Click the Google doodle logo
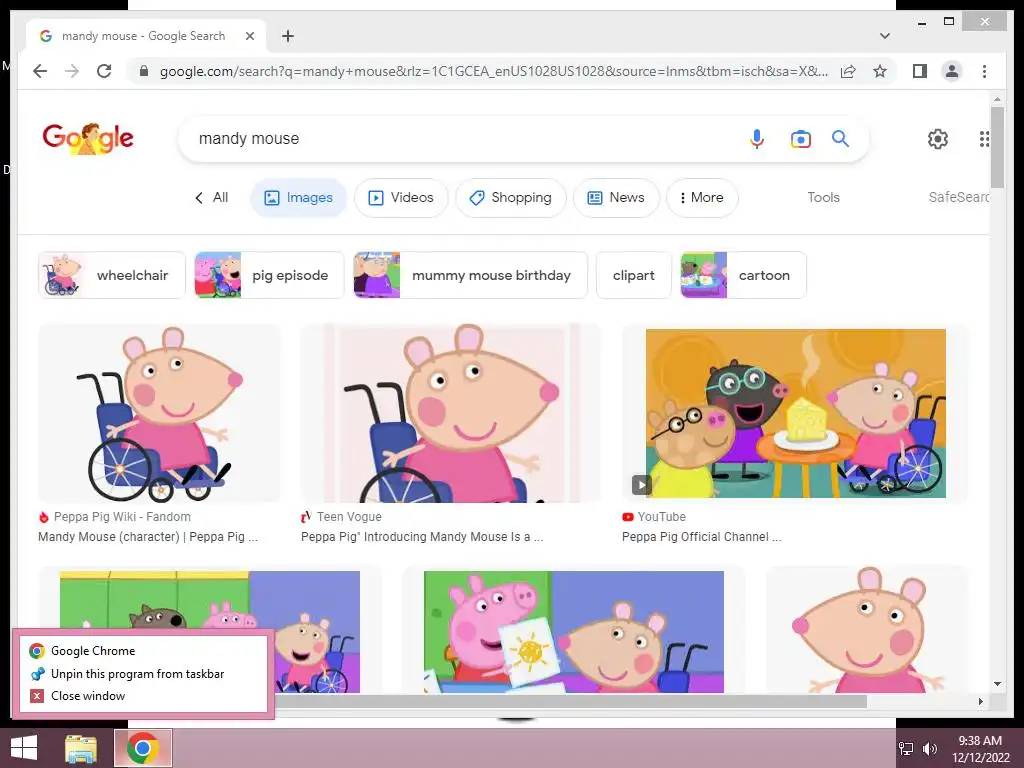 click(88, 138)
